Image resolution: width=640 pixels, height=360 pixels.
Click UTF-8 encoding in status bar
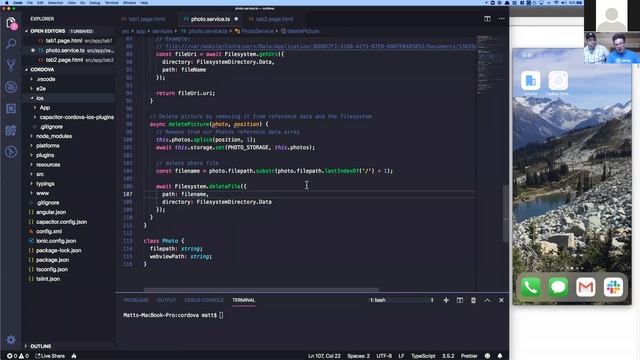pyautogui.click(x=384, y=356)
